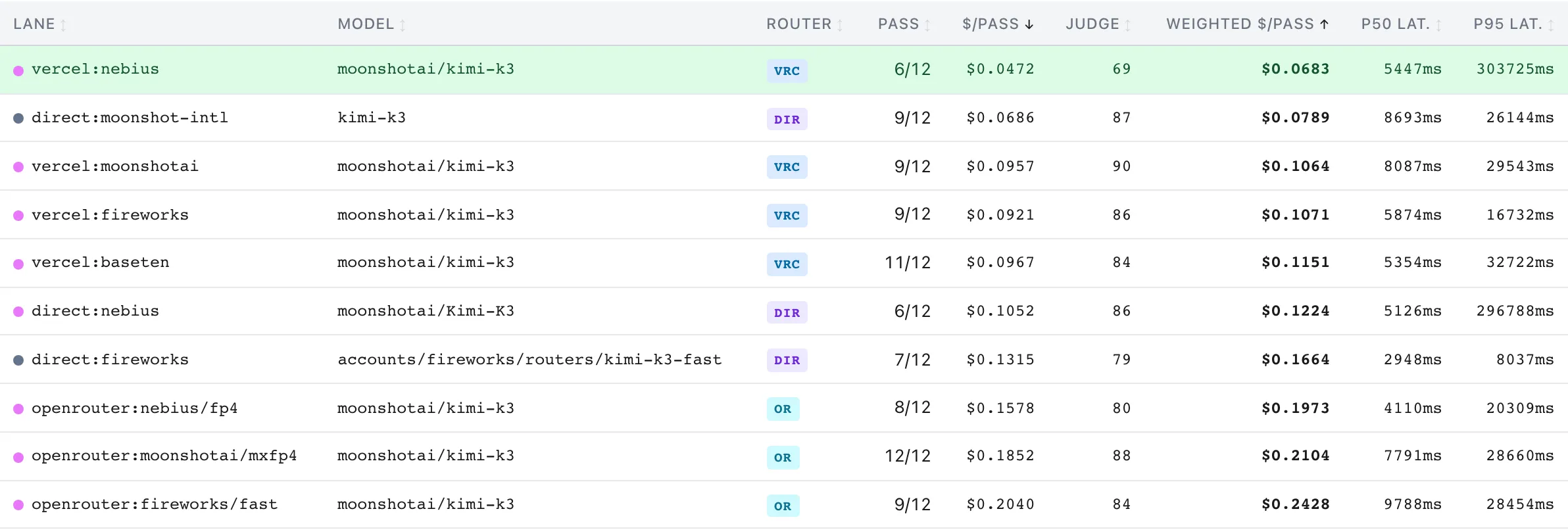Click the 11/12 pass value

coord(908,262)
